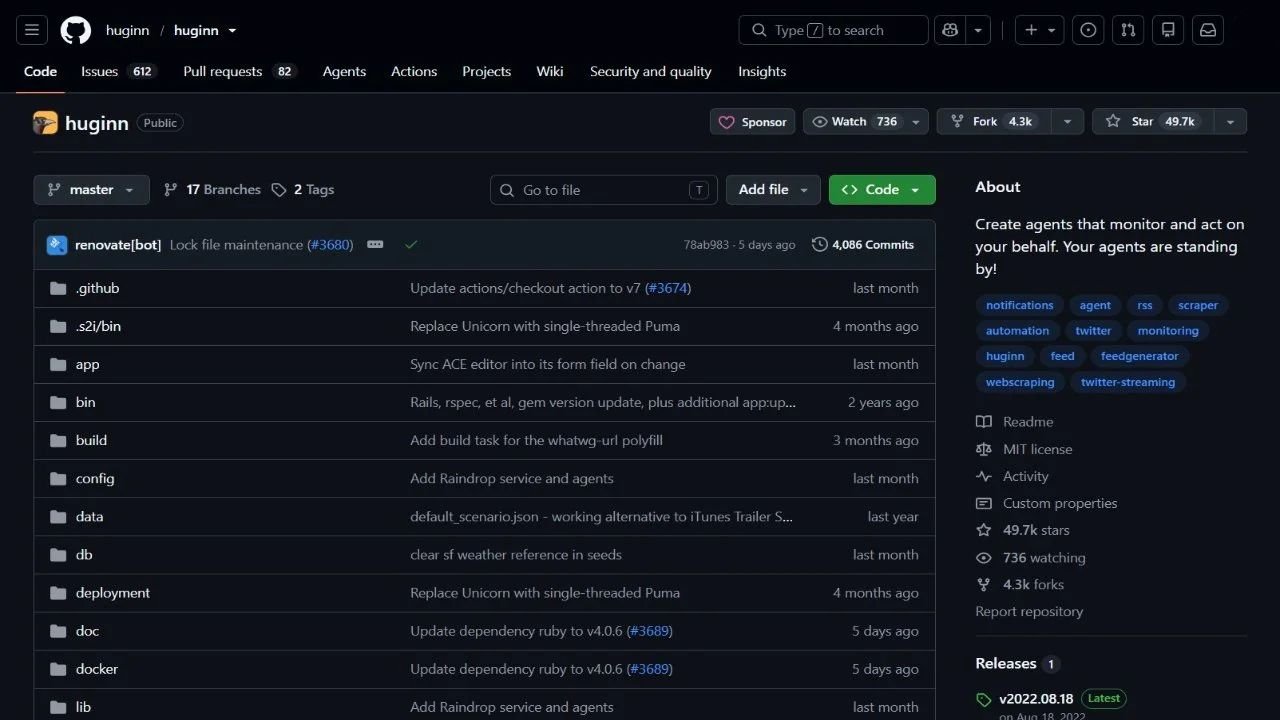View the commit status checkmark
The height and width of the screenshot is (720, 1280).
[x=411, y=245]
